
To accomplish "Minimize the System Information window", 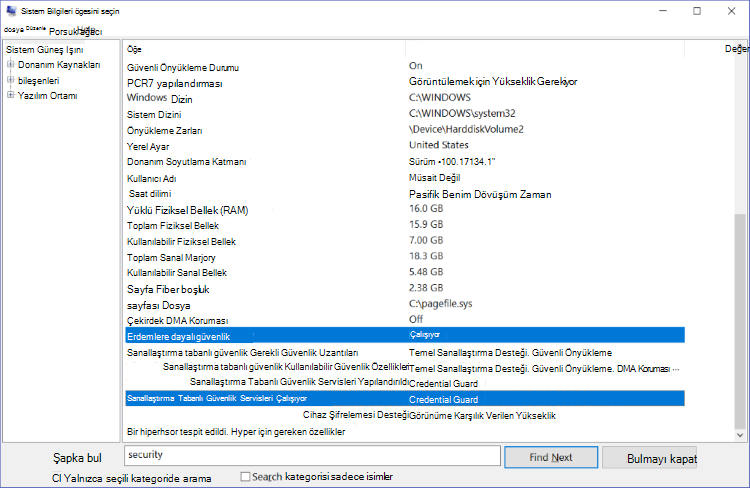I will 662,11.
